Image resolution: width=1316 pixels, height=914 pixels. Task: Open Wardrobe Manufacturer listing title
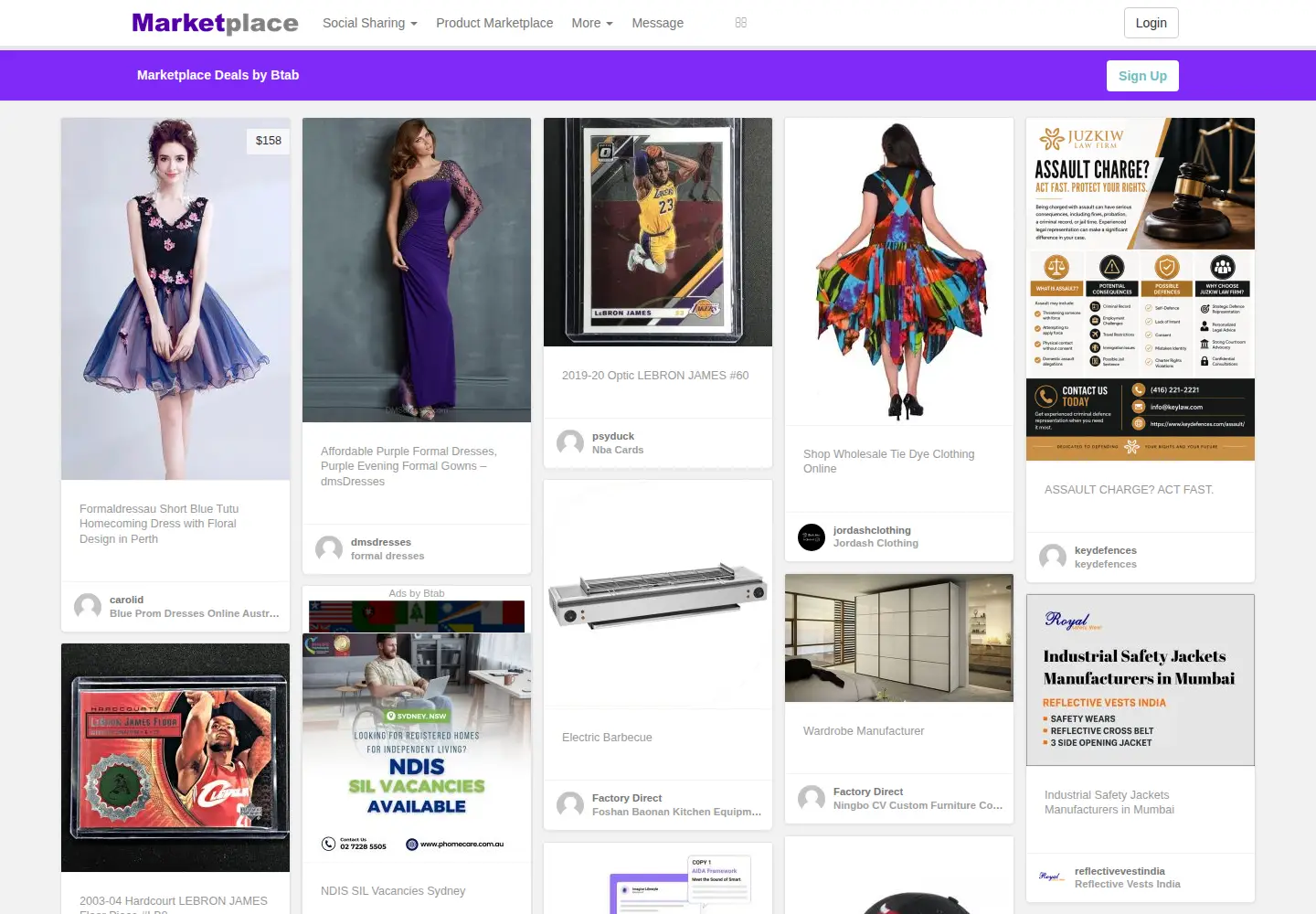coord(864,731)
